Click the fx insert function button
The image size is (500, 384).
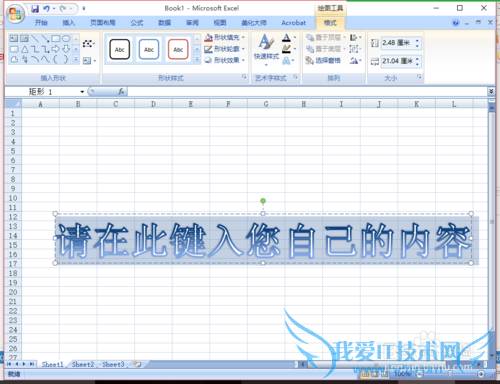tap(121, 91)
